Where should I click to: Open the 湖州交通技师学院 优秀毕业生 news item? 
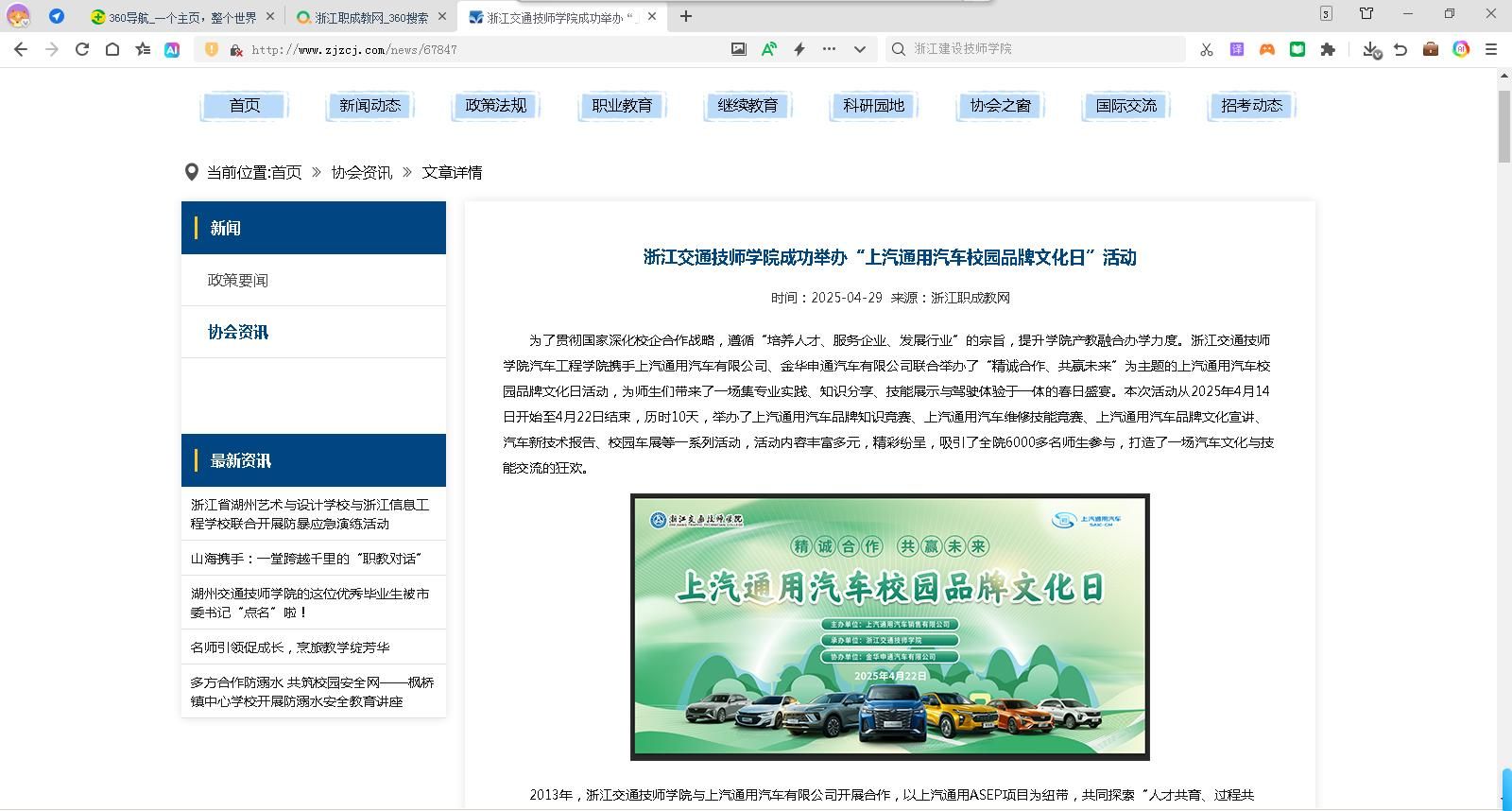coord(310,603)
